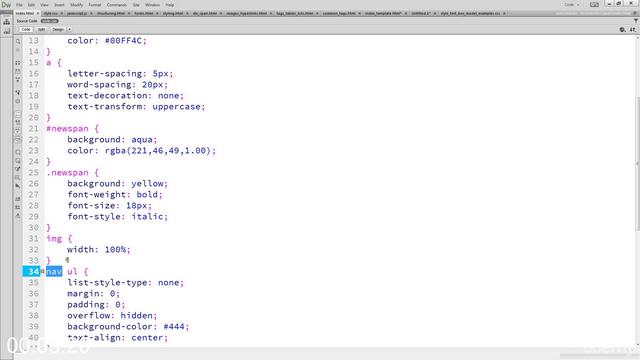Switch to the images_hyperlinks.html tab
This screenshot has height=360, width=640.
(x=247, y=13)
